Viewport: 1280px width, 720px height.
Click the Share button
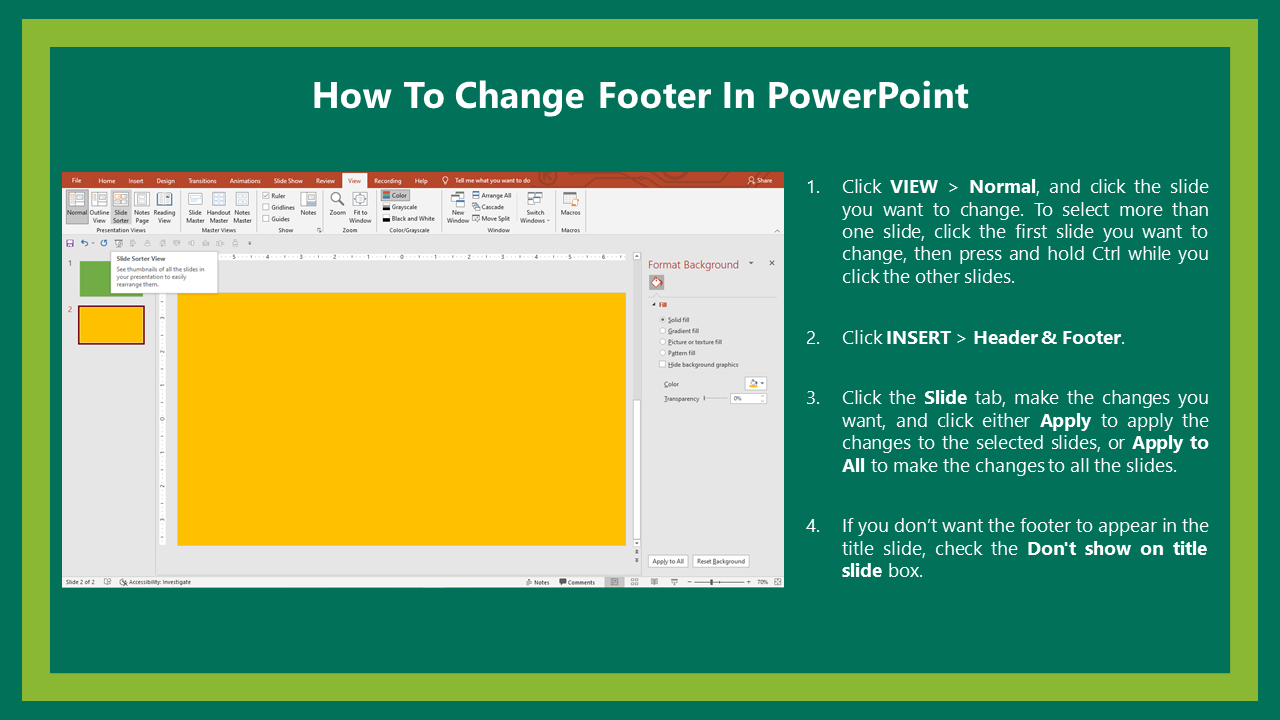(x=760, y=180)
